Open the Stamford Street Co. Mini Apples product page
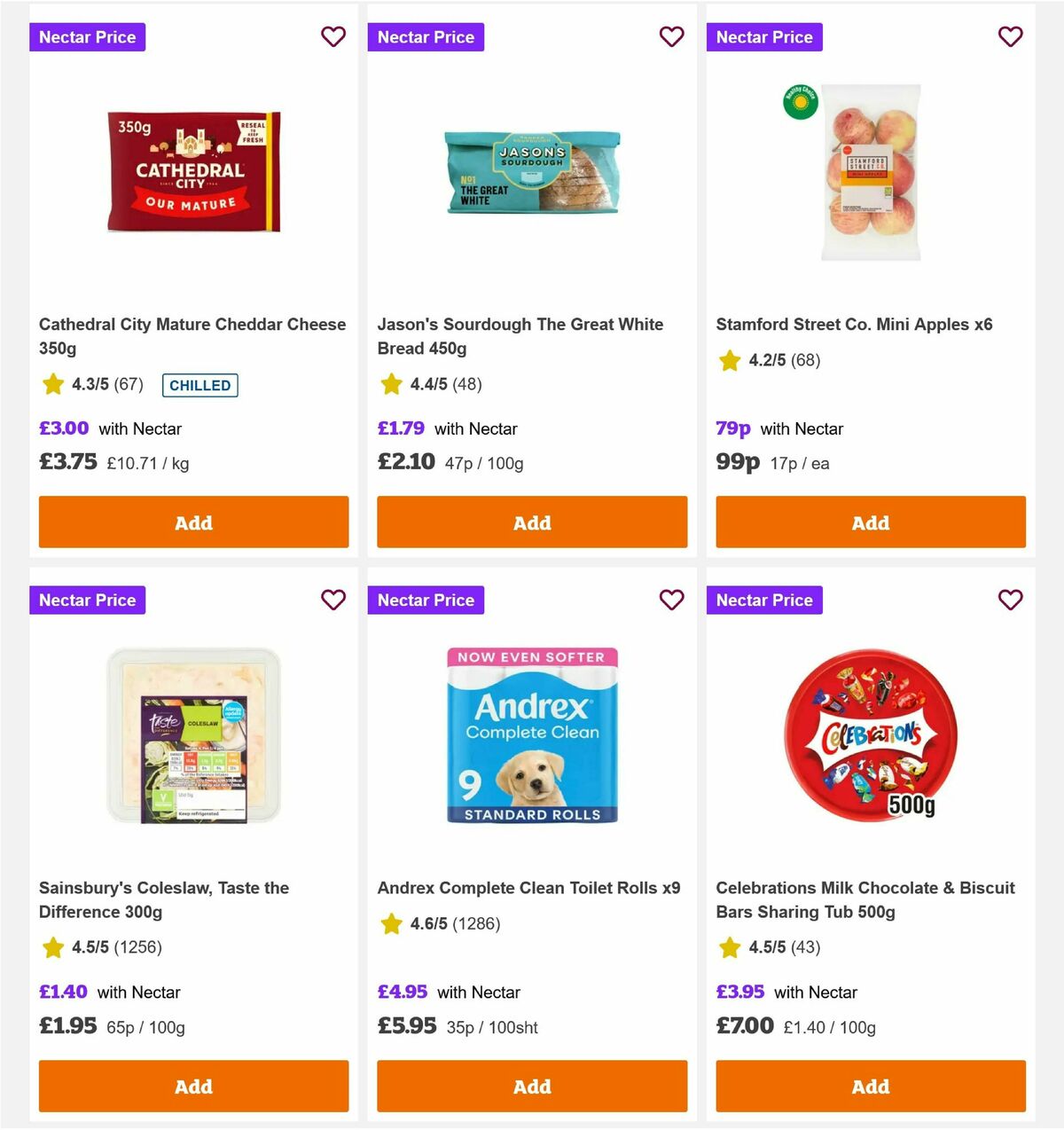The width and height of the screenshot is (1064, 1130). (x=854, y=325)
